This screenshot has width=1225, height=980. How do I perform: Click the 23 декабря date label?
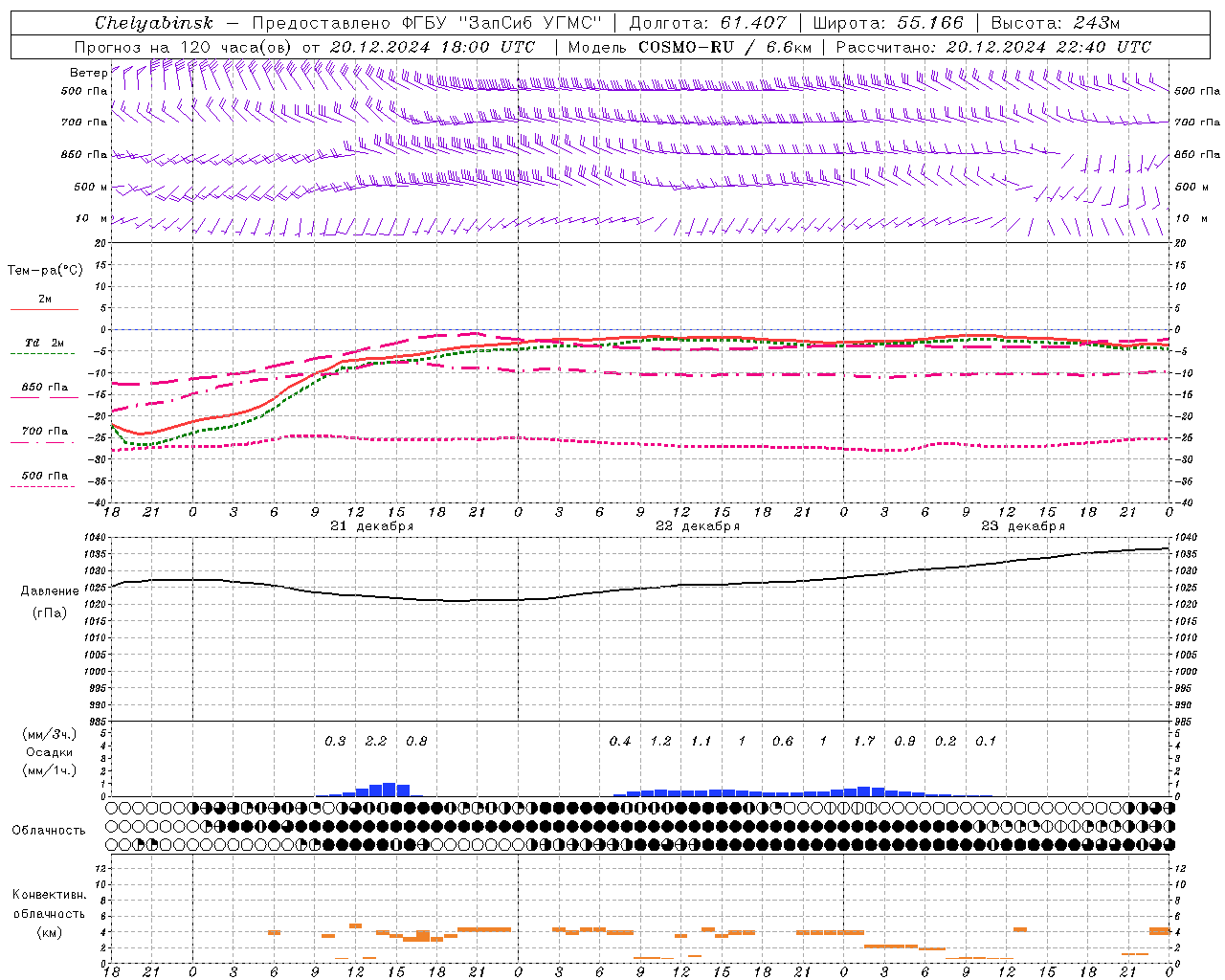(1023, 526)
